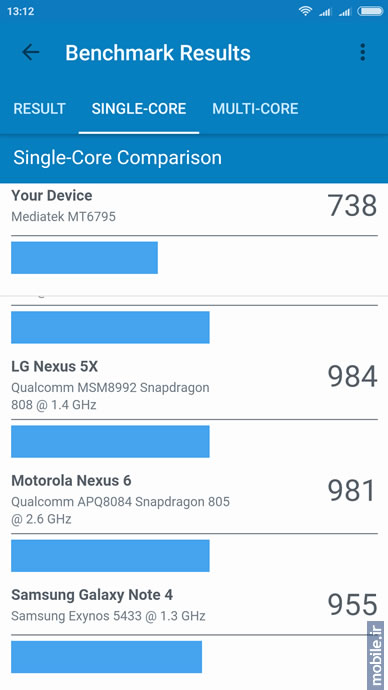Image resolution: width=388 pixels, height=690 pixels.
Task: Tap the 13:12 status bar clock
Action: coord(20,11)
